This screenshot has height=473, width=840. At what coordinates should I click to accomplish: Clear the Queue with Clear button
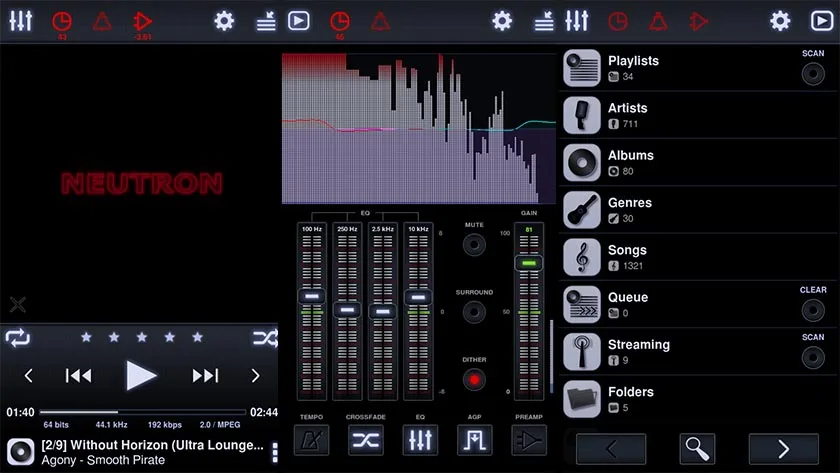pos(813,310)
